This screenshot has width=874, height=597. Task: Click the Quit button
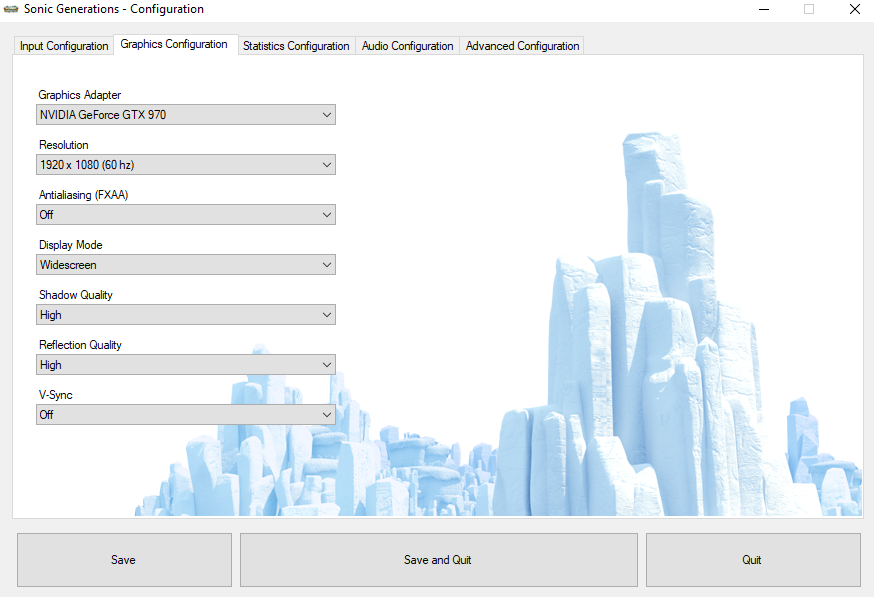coord(753,560)
